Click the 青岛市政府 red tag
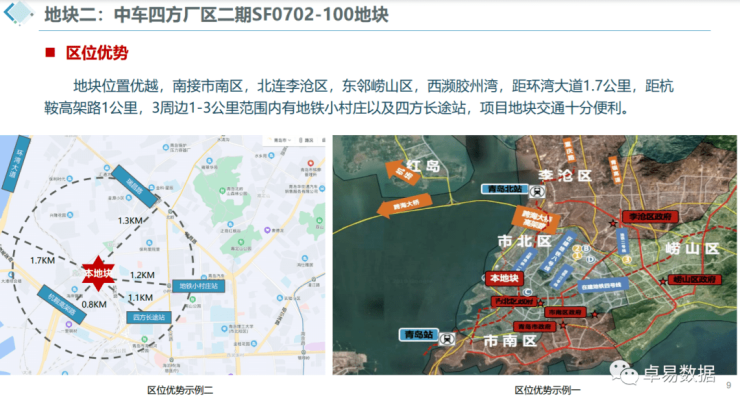This screenshot has width=740, height=407. click(534, 326)
